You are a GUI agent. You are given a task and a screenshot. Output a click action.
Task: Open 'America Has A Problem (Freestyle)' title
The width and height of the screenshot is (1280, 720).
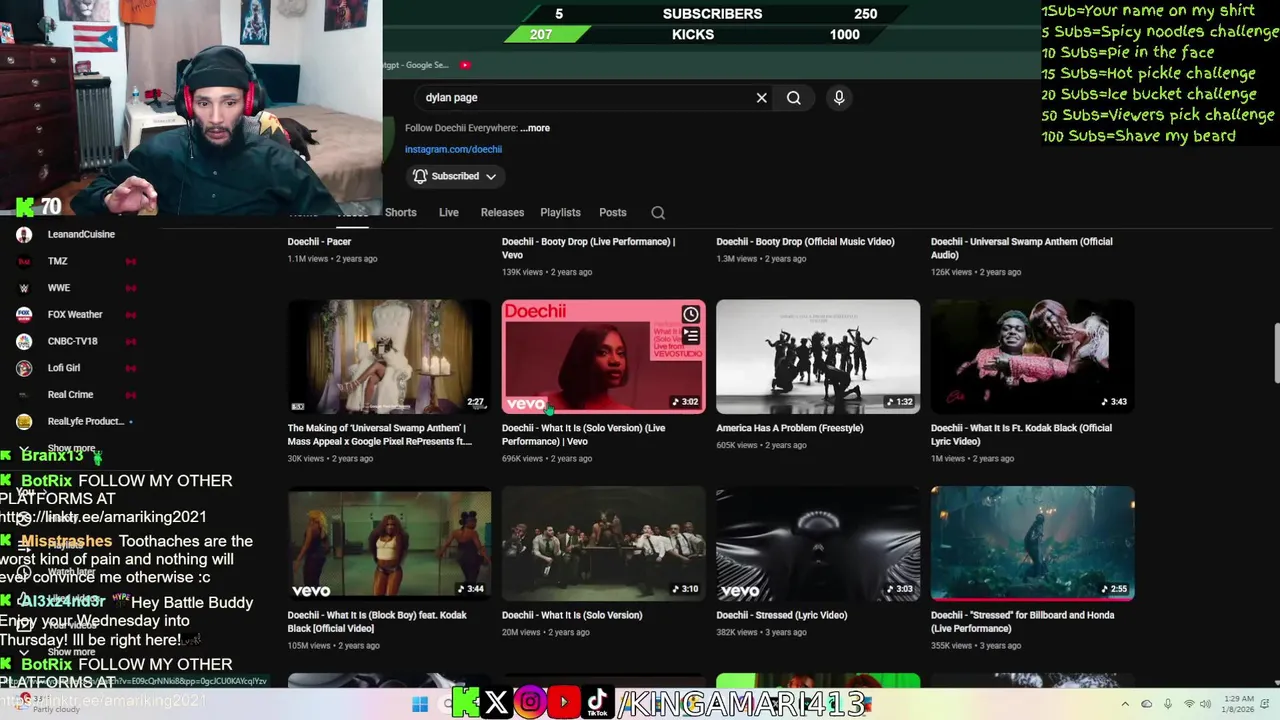790,428
